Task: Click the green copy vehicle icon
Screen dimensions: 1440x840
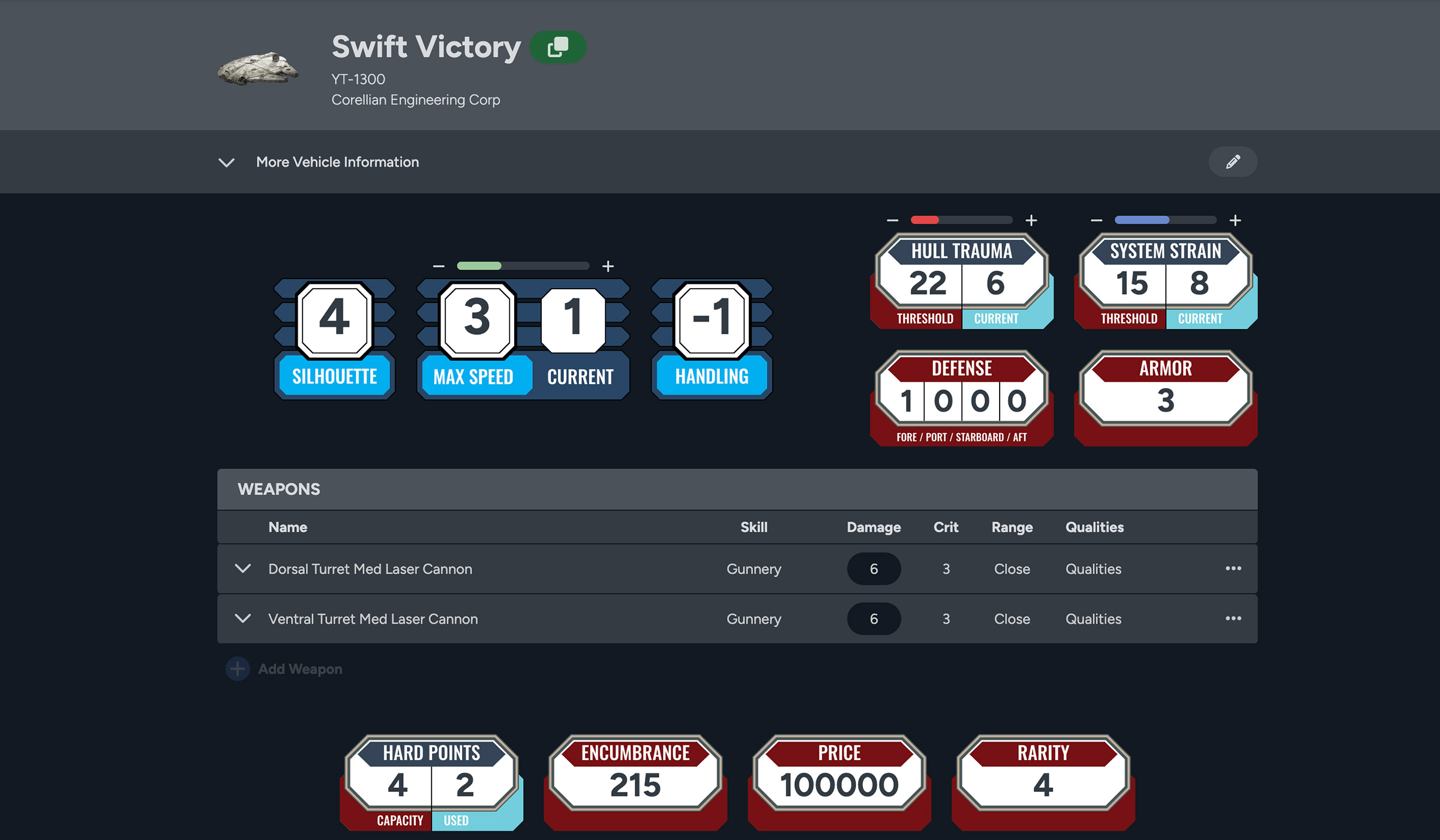Action: [x=557, y=47]
